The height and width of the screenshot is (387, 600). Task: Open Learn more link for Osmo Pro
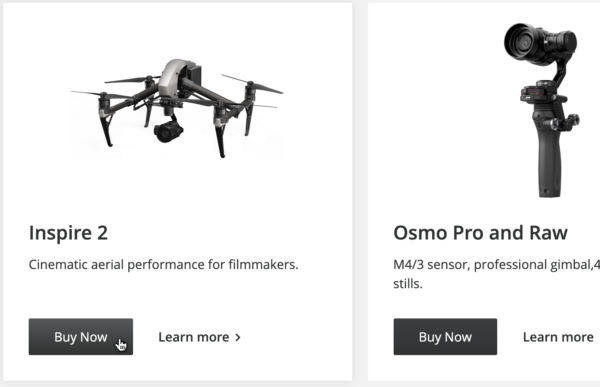558,337
